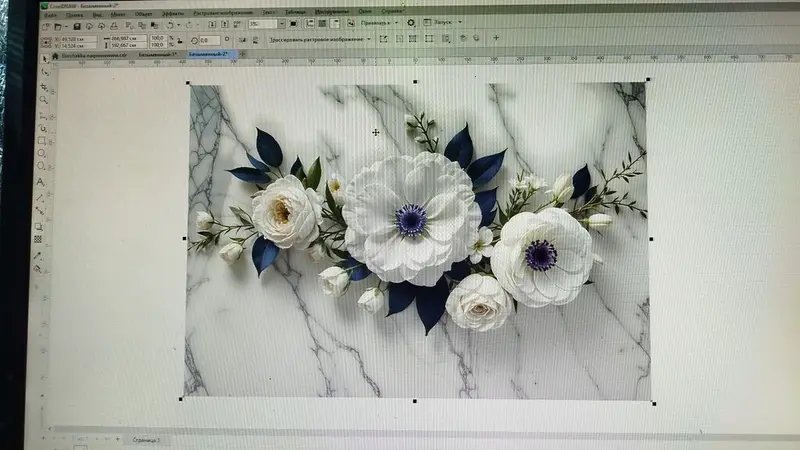Select the Color Eyedropper tool

click(x=37, y=256)
